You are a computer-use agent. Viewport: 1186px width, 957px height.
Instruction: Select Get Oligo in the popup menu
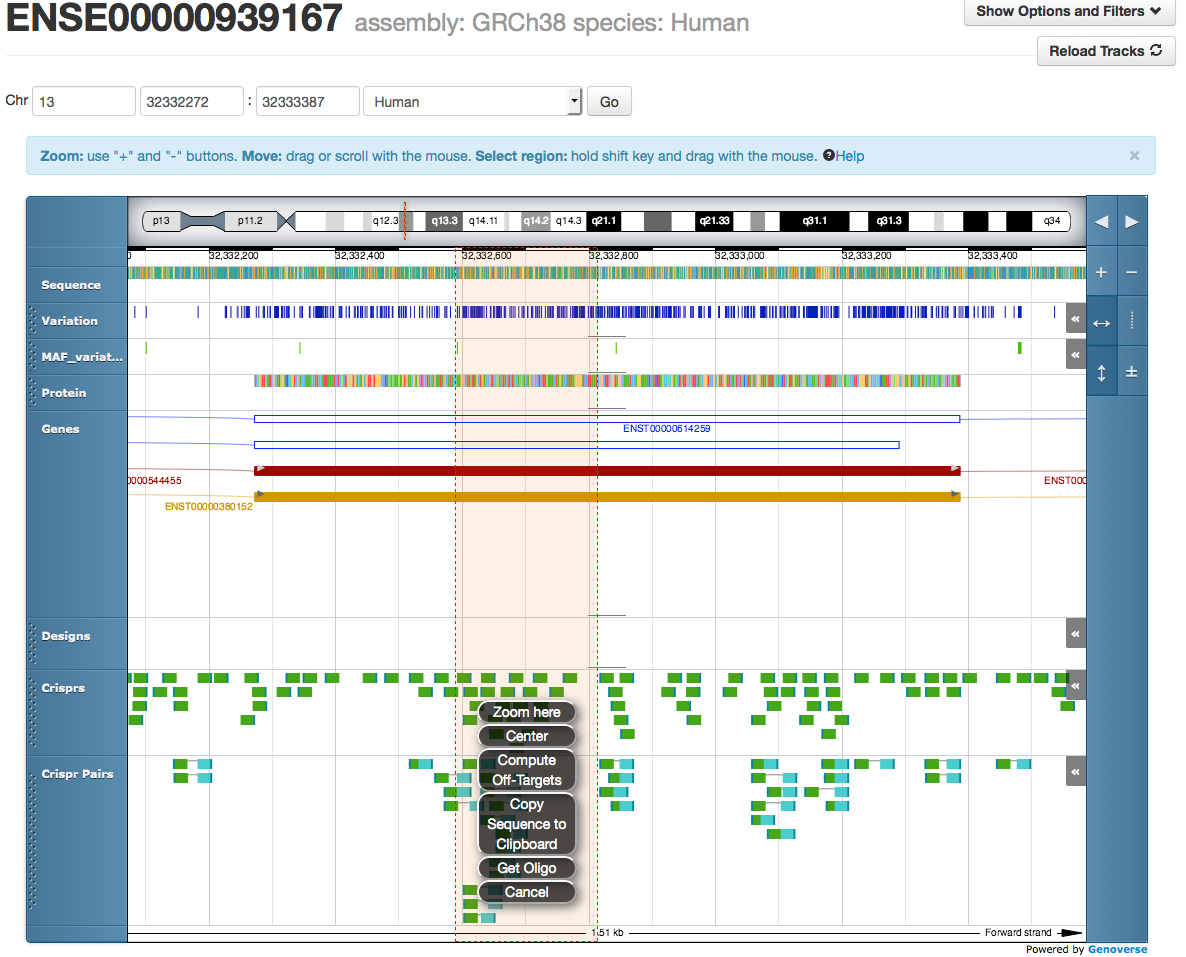tap(527, 868)
